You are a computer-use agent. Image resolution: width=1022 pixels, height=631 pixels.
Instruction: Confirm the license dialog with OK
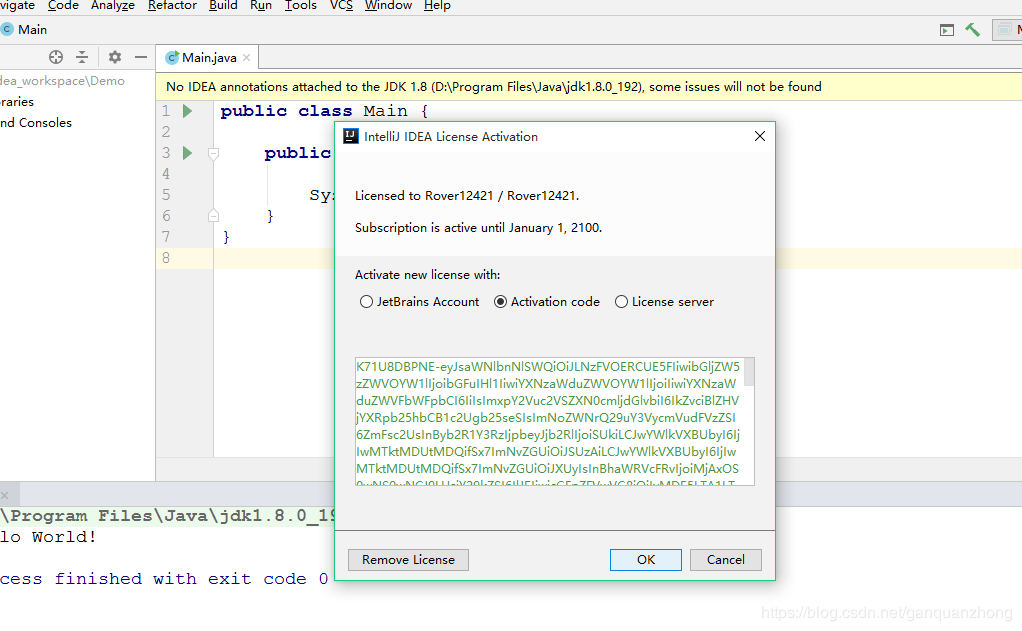[x=645, y=560]
